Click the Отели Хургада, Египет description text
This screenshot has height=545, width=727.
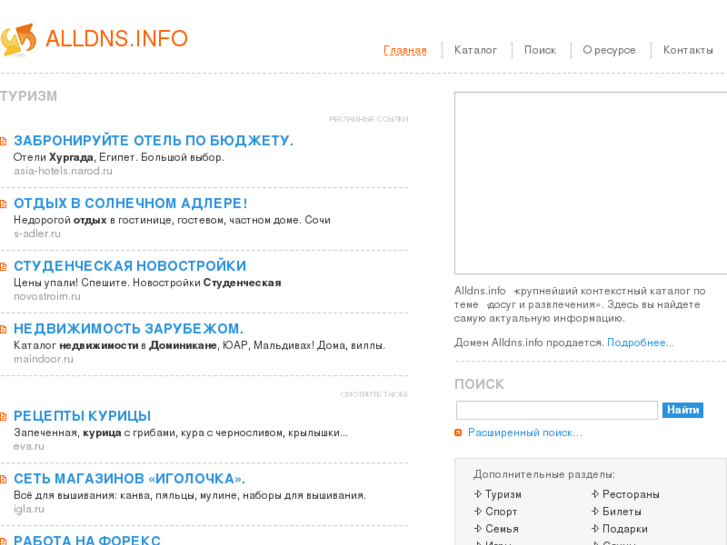tap(119, 157)
